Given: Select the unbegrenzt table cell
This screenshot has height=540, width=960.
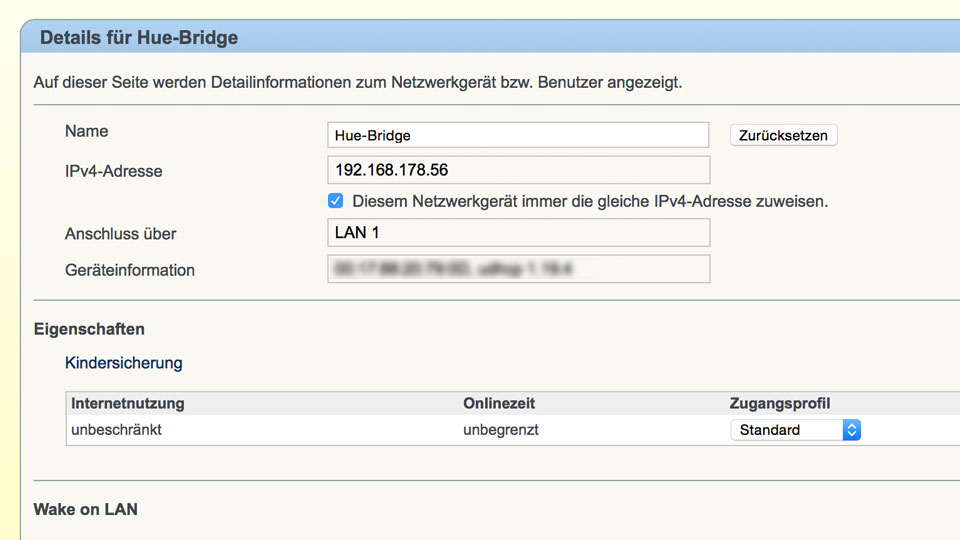Looking at the screenshot, I should pyautogui.click(x=501, y=430).
